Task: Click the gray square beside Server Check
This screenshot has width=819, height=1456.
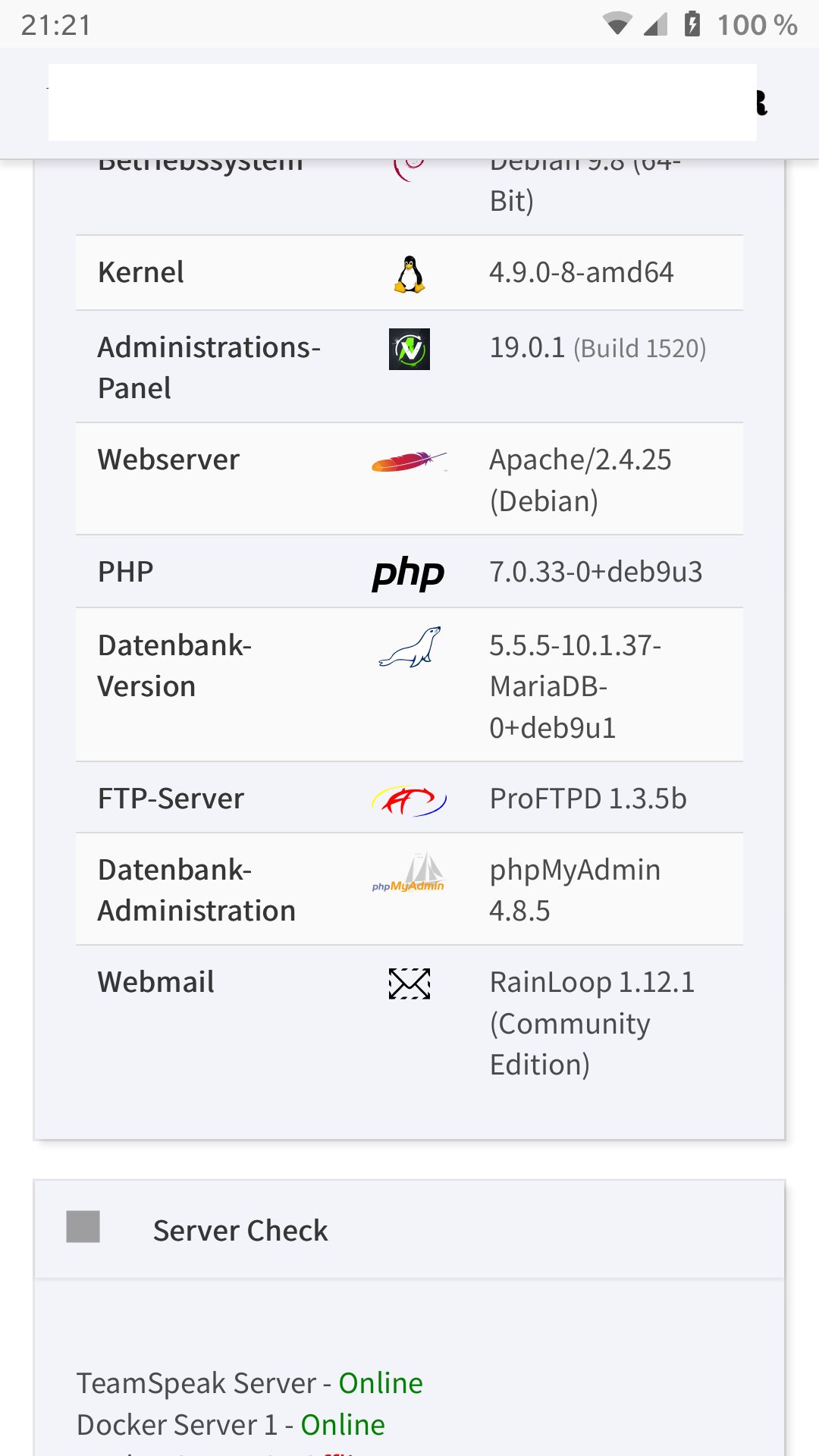Action: pyautogui.click(x=83, y=1226)
